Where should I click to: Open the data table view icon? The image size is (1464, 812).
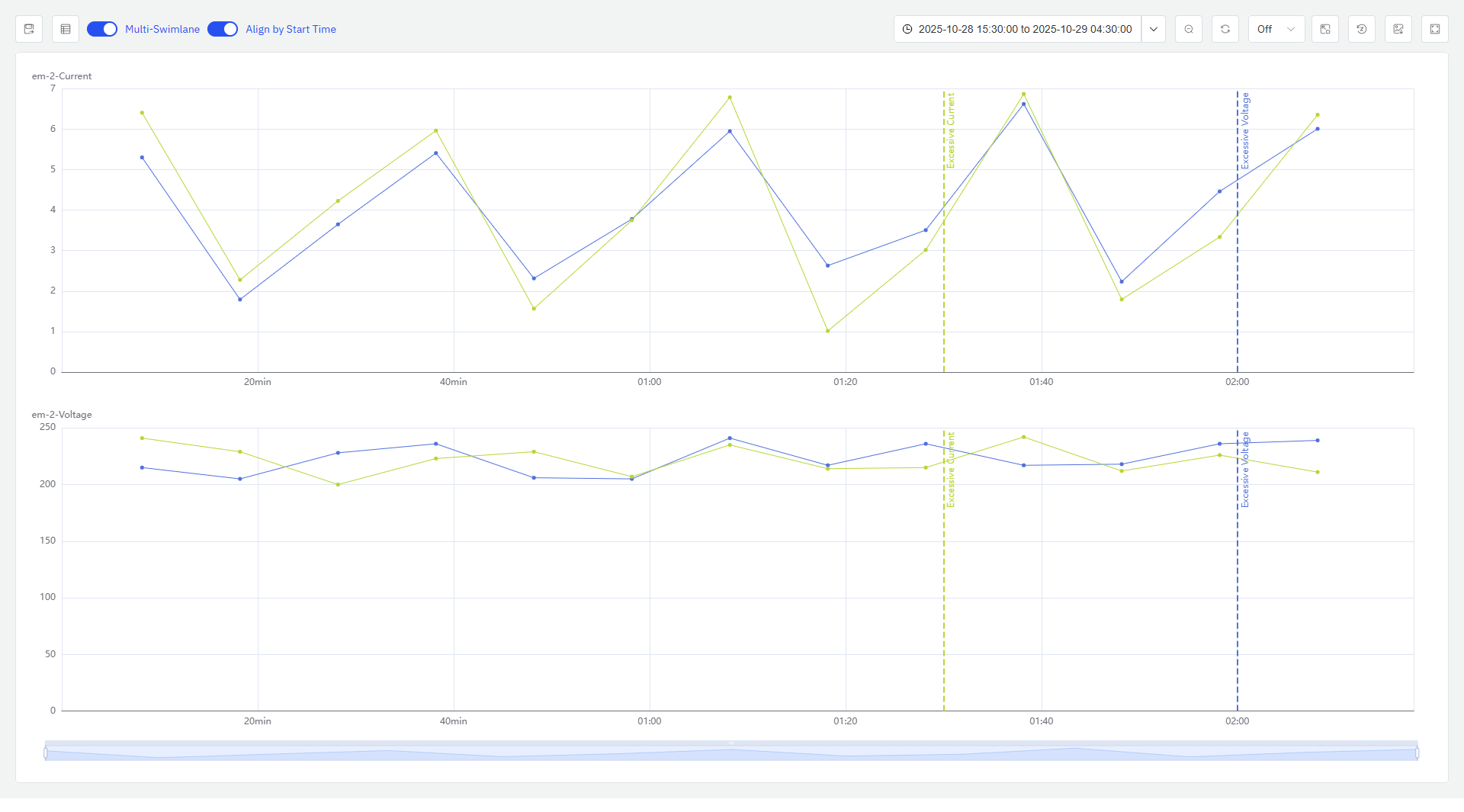point(66,29)
